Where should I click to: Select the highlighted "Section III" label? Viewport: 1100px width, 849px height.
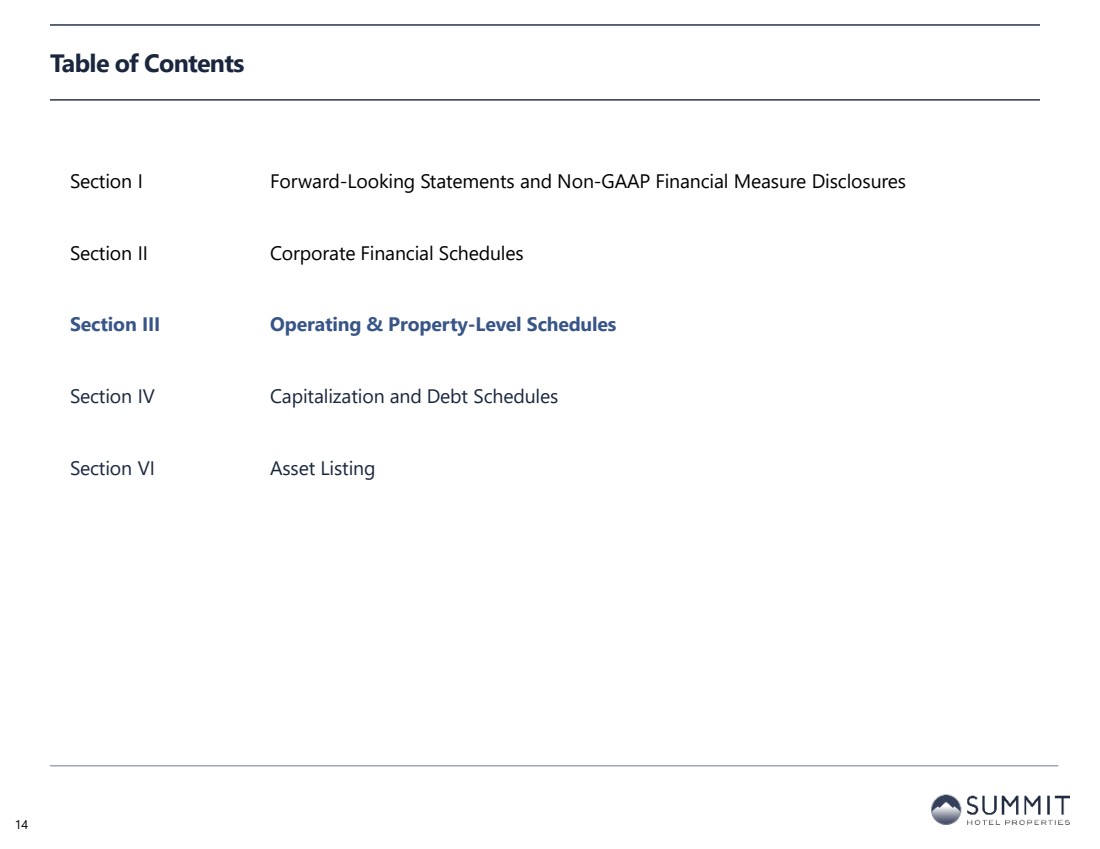point(115,325)
